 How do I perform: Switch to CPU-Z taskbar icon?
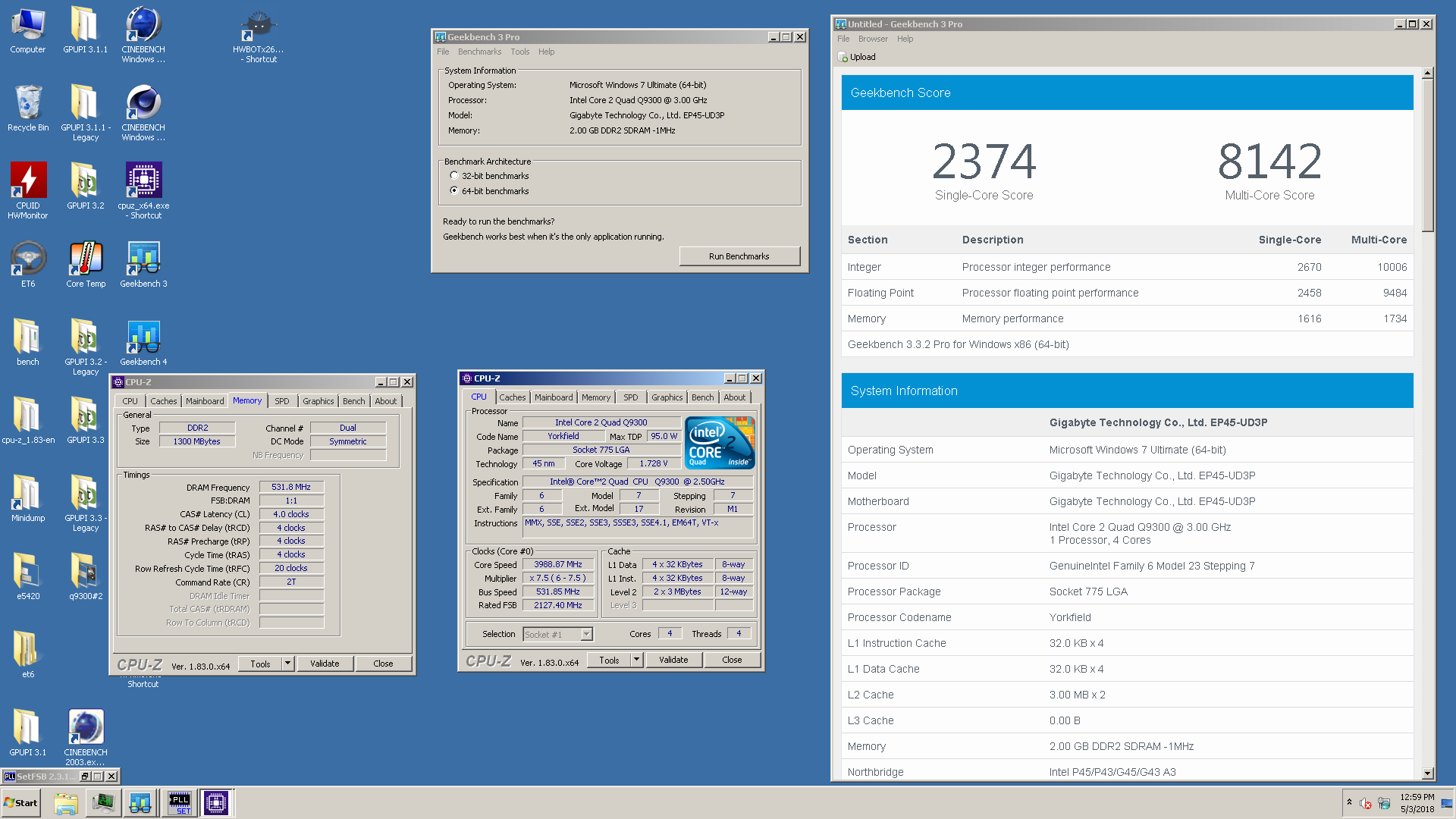tap(216, 803)
